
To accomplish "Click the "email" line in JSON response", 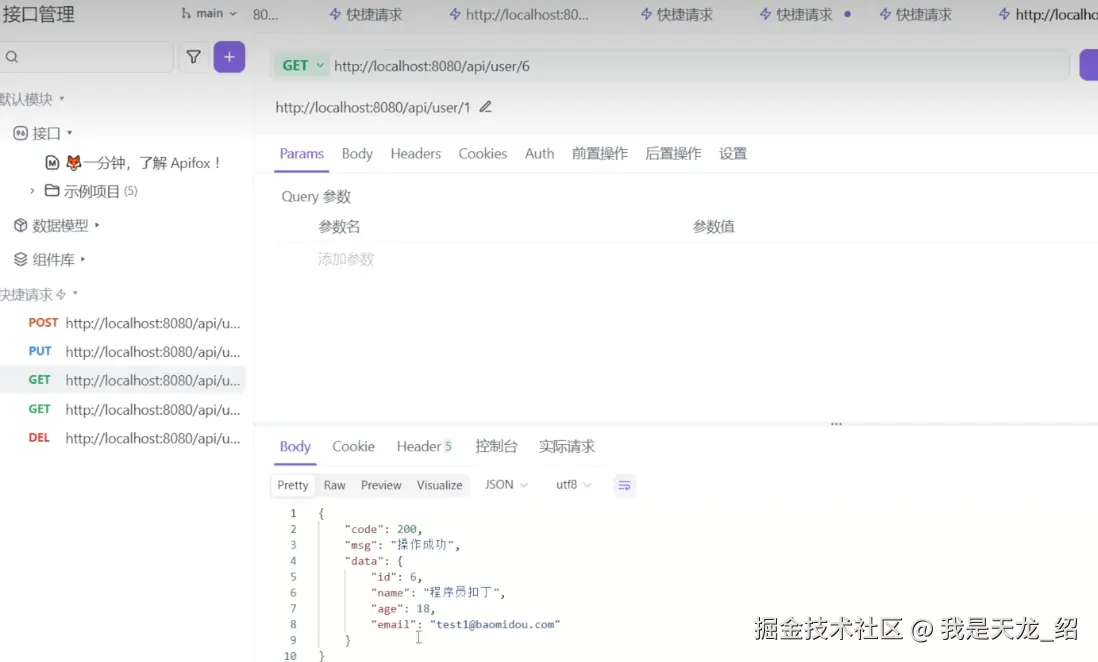I will pos(465,624).
